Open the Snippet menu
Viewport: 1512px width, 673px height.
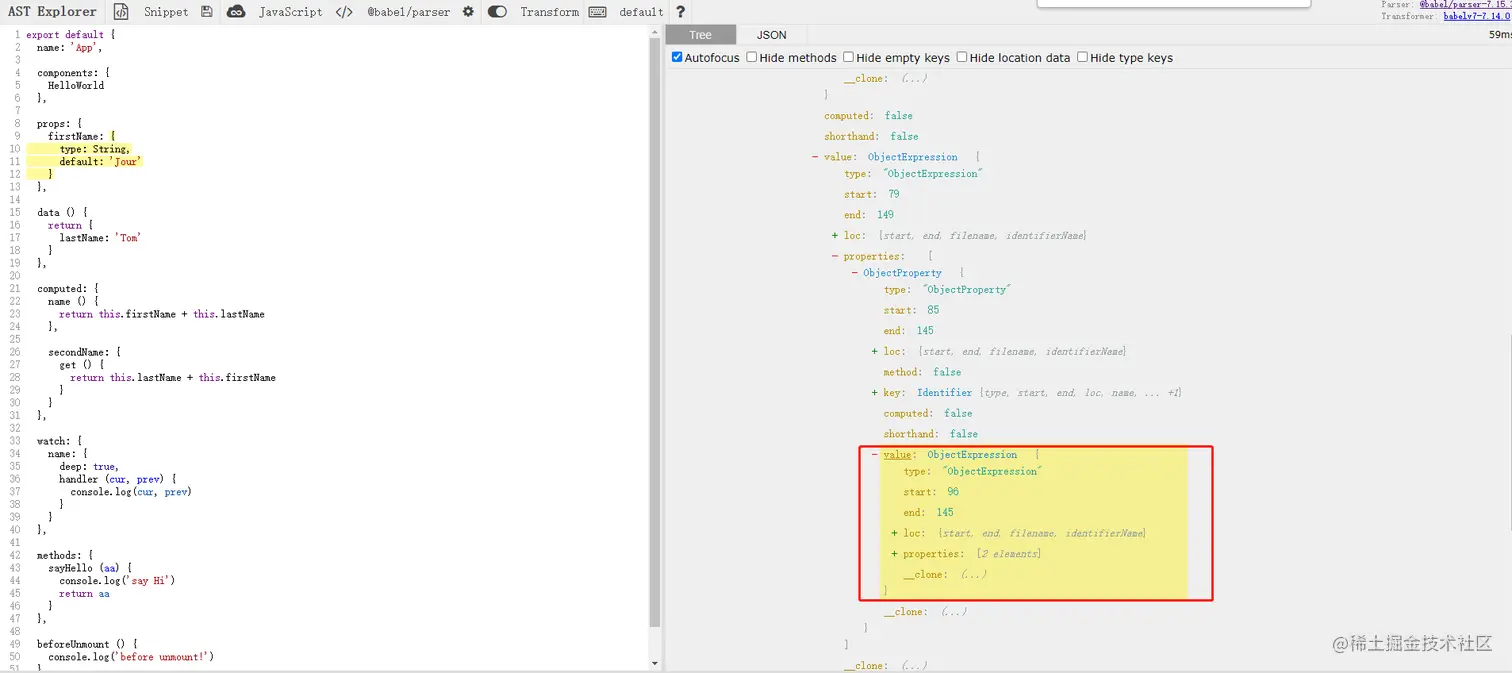[x=166, y=12]
